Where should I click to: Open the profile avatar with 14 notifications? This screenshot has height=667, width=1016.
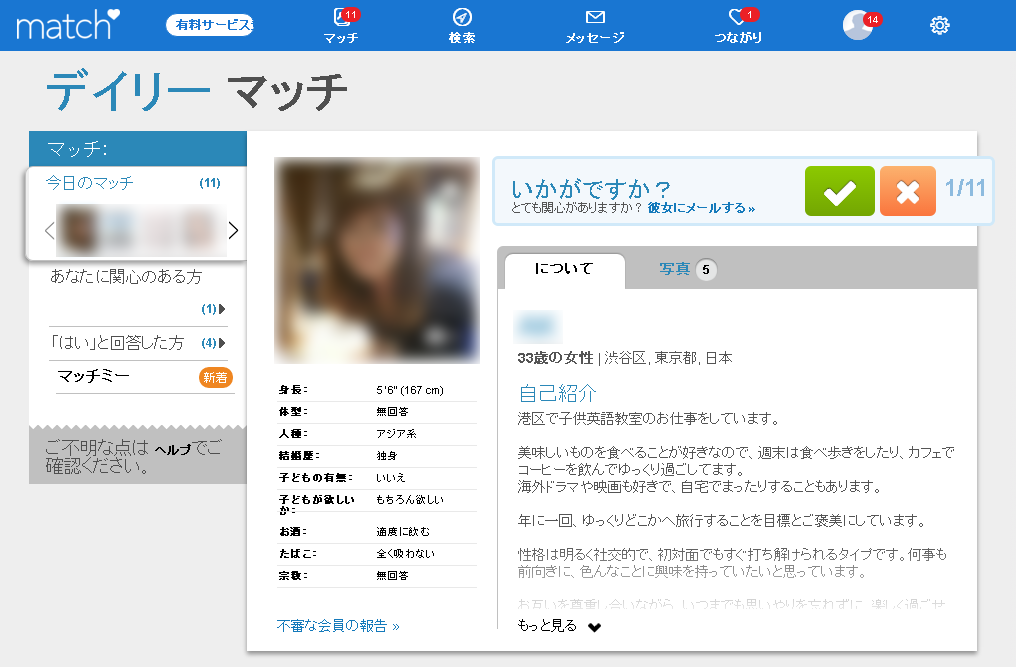click(857, 25)
